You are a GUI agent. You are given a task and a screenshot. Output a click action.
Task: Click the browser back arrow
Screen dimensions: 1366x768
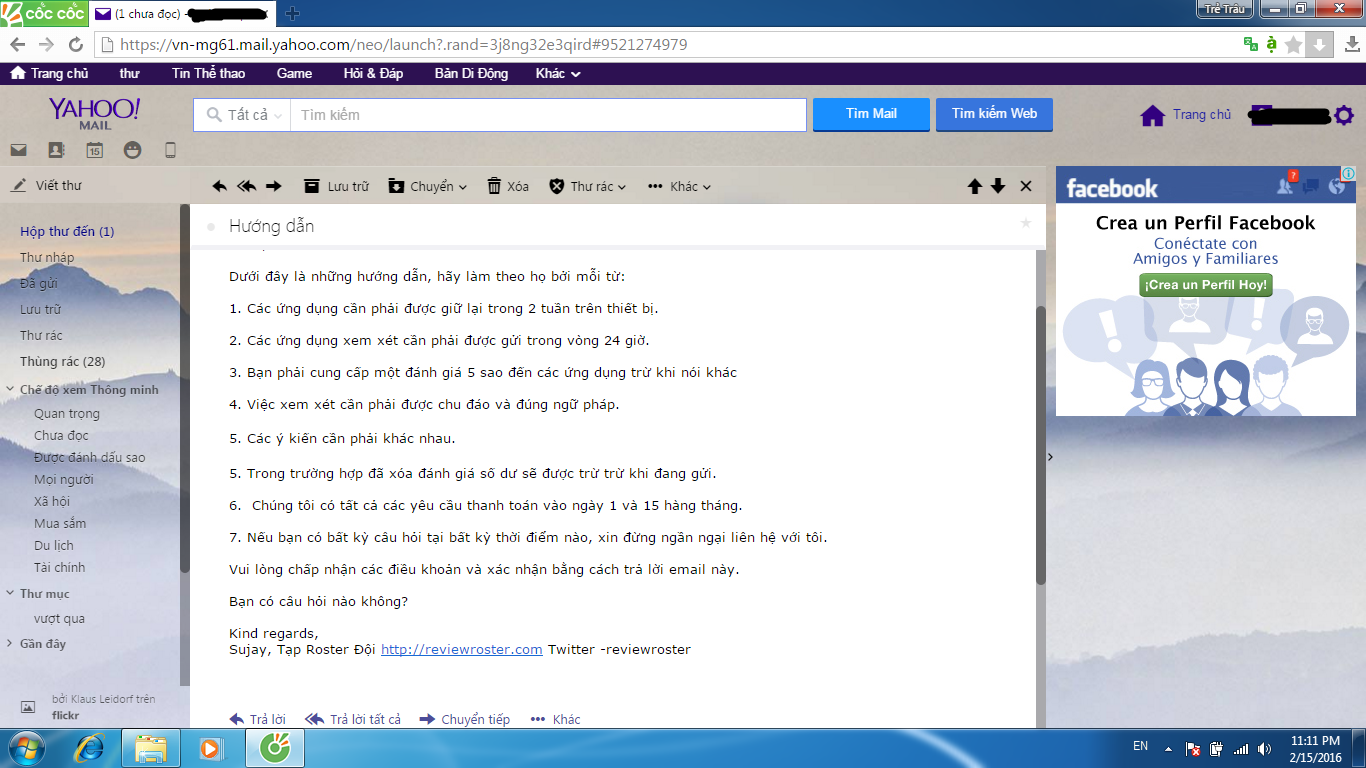pyautogui.click(x=18, y=45)
